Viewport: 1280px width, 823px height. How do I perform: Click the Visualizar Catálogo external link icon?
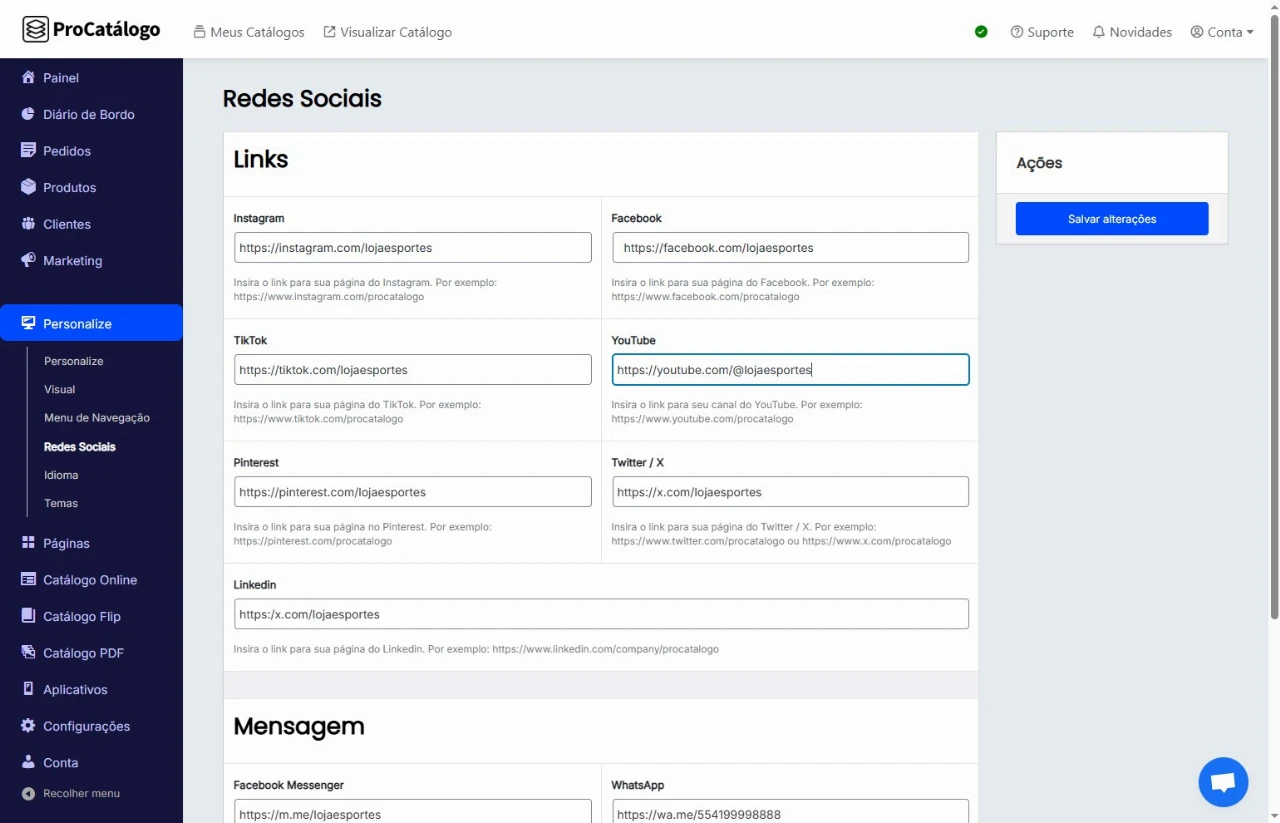coord(329,32)
